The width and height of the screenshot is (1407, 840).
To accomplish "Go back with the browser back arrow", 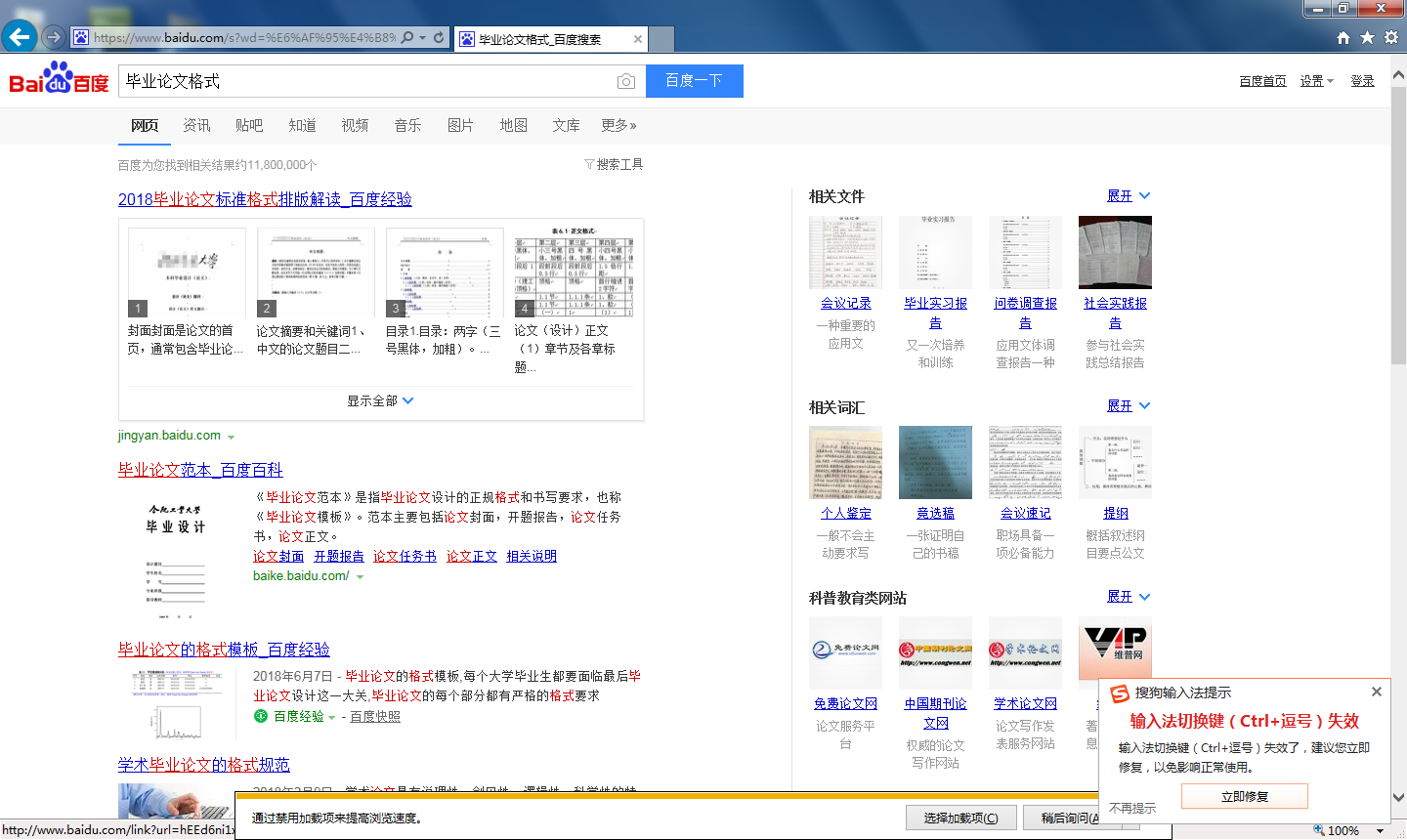I will coord(19,37).
